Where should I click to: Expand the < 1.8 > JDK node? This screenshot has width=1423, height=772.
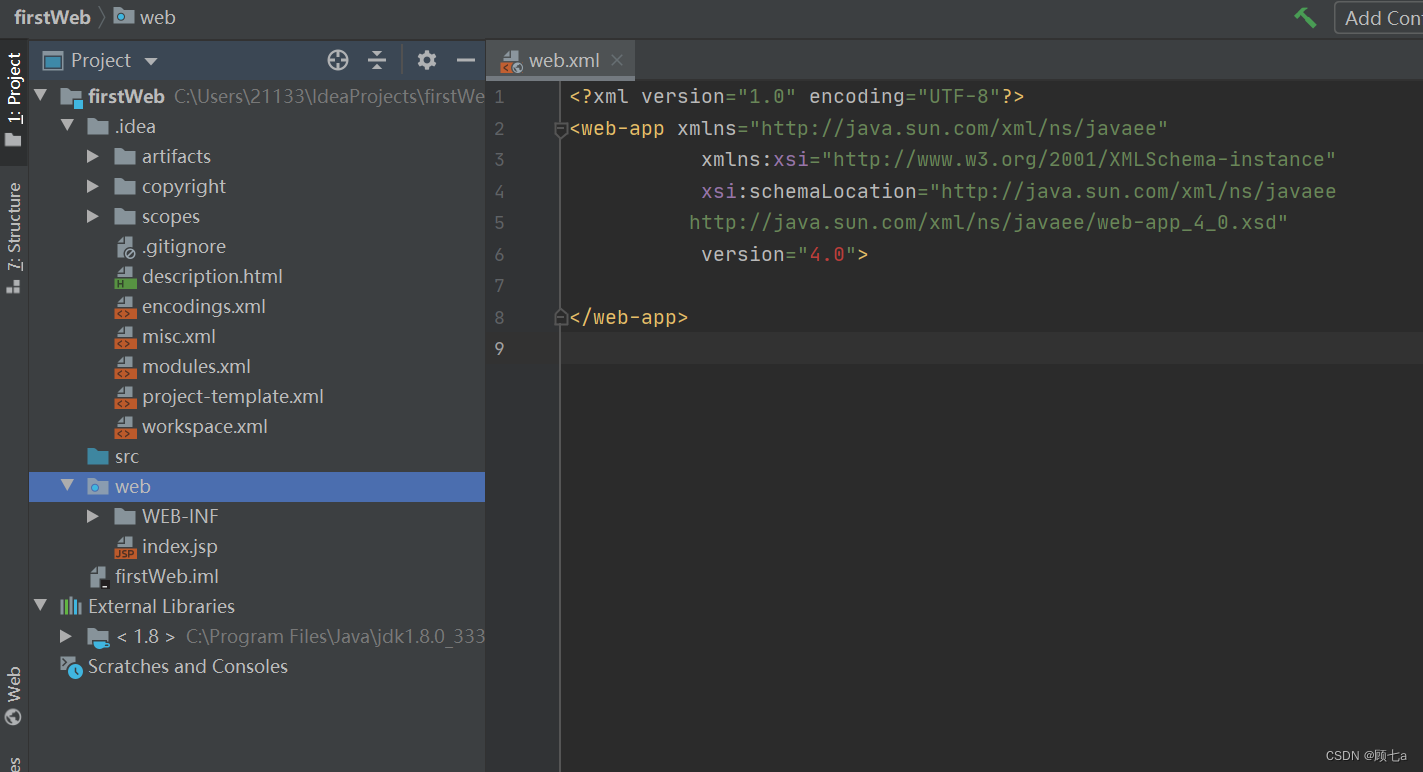(66, 636)
